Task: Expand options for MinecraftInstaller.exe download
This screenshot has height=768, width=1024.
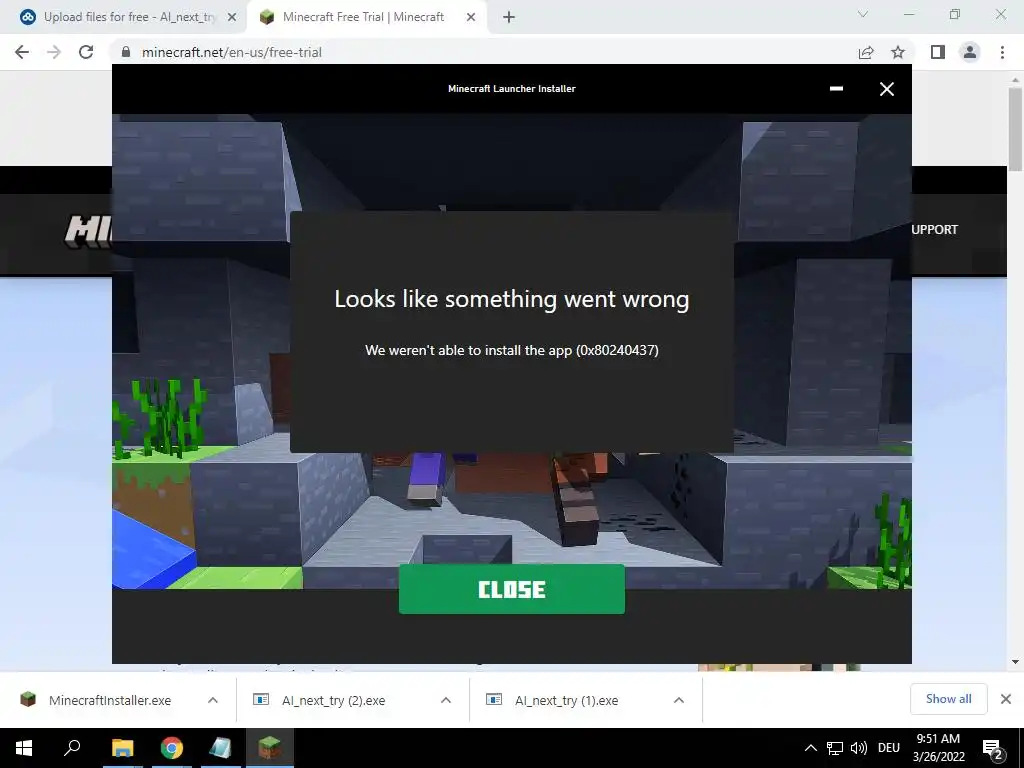Action: (213, 700)
